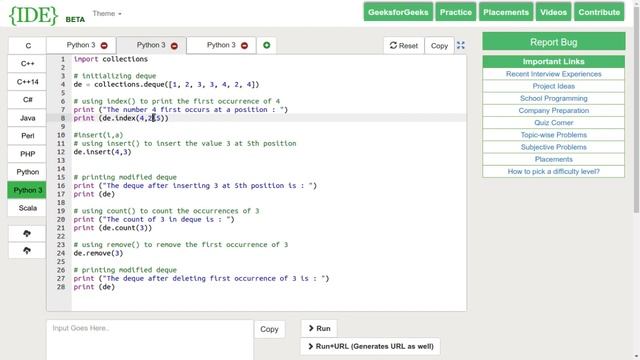The height and width of the screenshot is (360, 640).
Task: Toggle fullscreen editor mode
Action: (x=461, y=45)
